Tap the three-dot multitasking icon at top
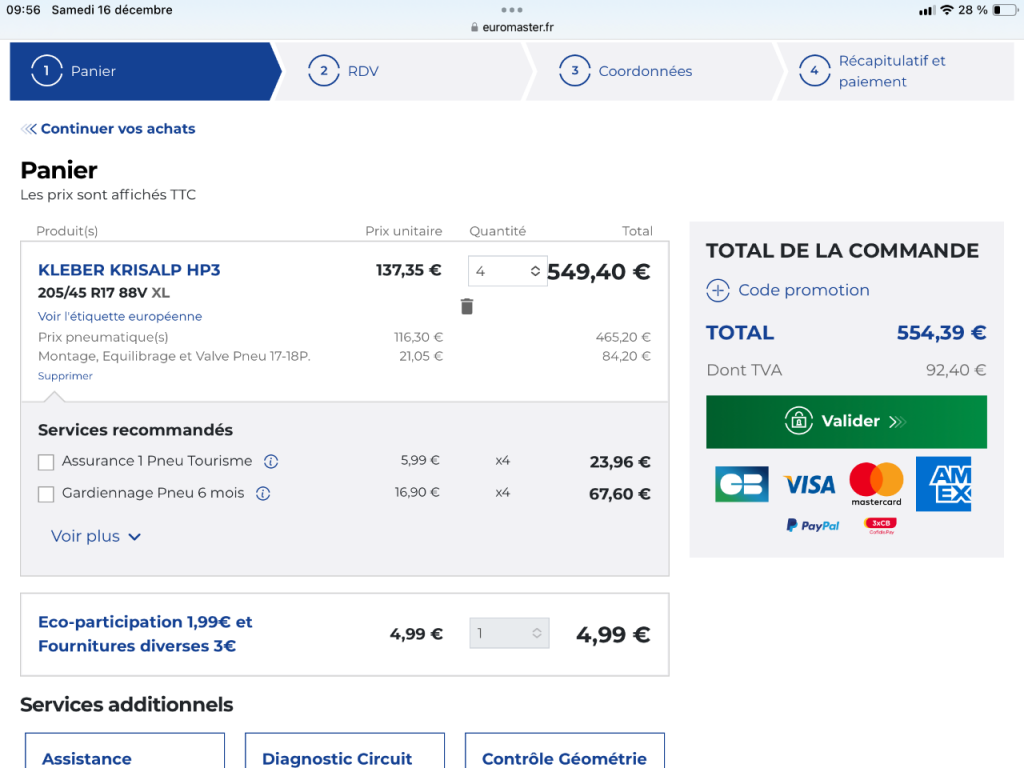The width and height of the screenshot is (1024, 768). tap(511, 10)
